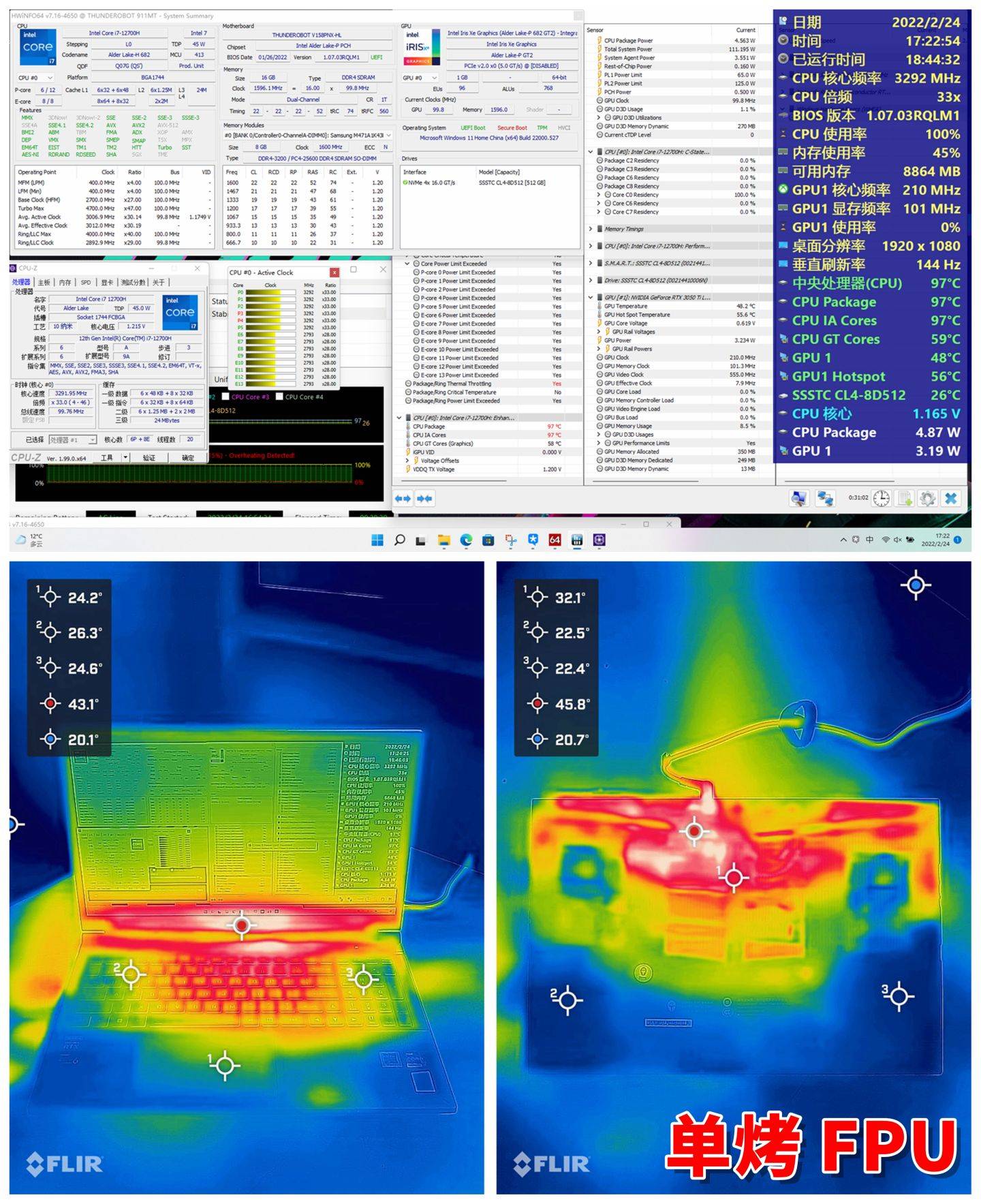This screenshot has height=1204, width=981.
Task: Toggle CPU Core #3 checkbox
Action: click(225, 397)
